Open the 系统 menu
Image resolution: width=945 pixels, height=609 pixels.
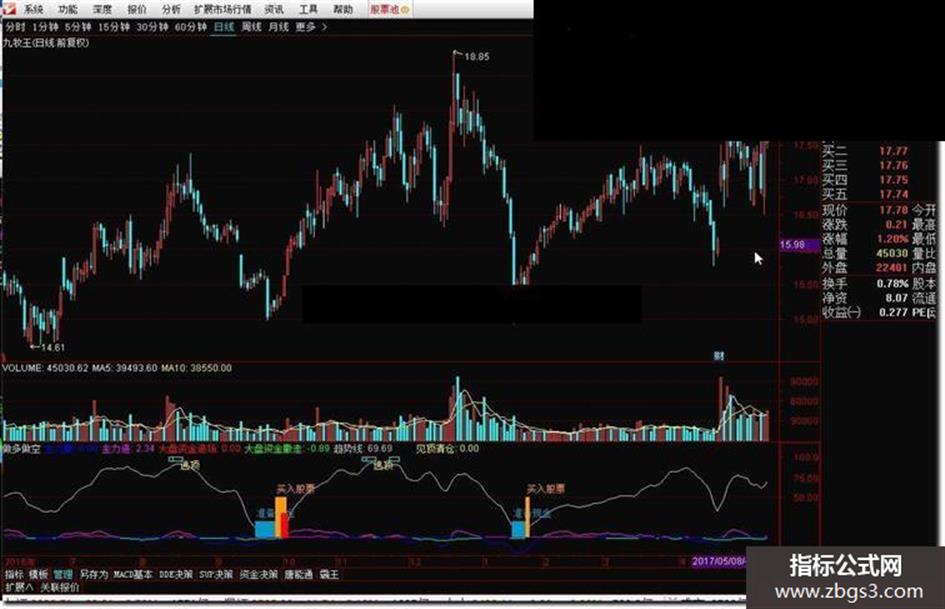[x=33, y=9]
